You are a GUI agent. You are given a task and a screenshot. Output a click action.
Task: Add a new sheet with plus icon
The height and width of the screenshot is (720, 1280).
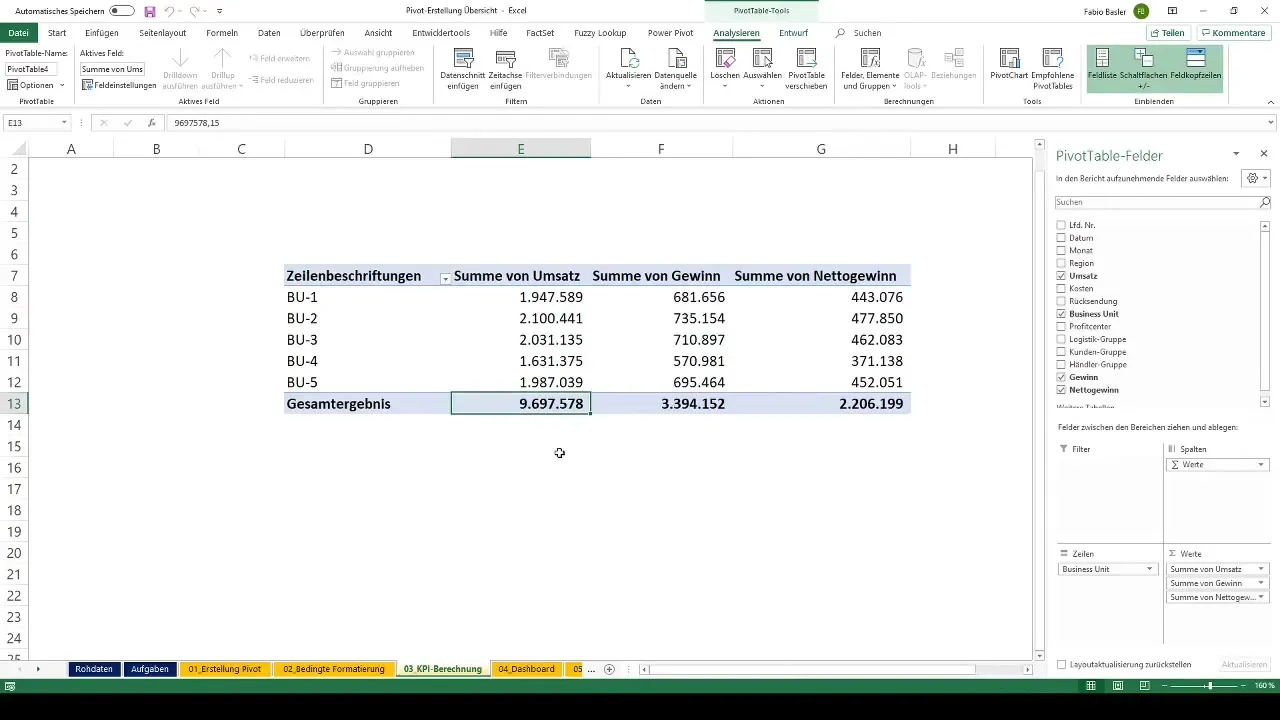tap(609, 669)
